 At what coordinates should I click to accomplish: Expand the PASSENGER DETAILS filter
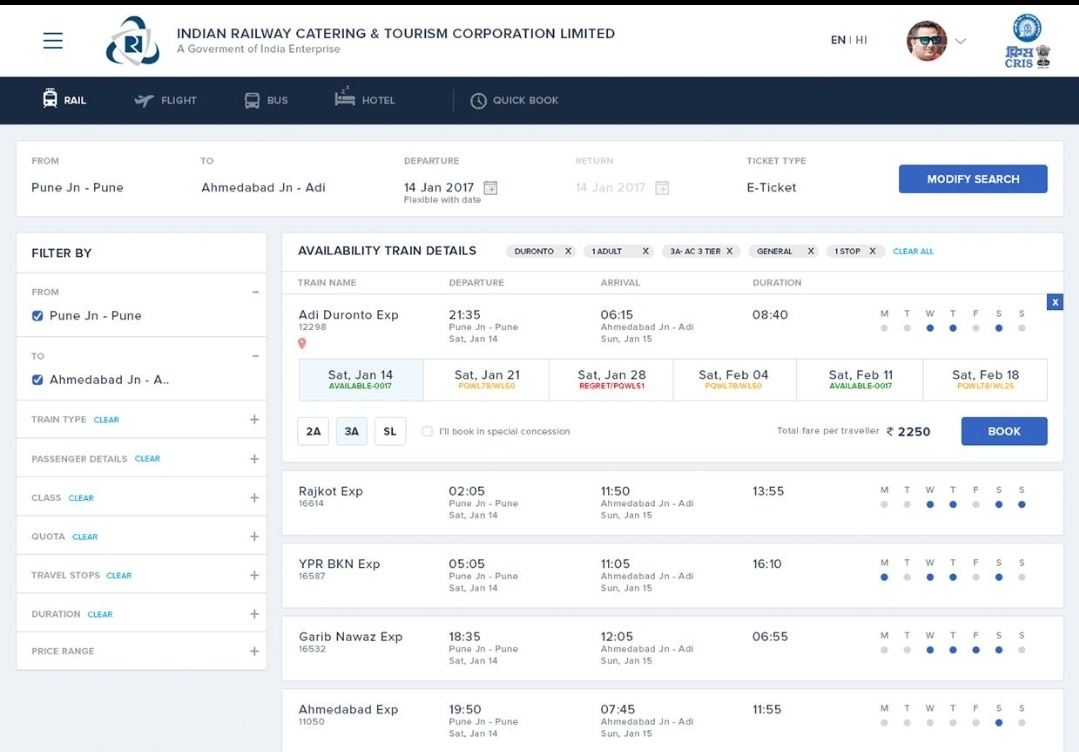point(254,459)
